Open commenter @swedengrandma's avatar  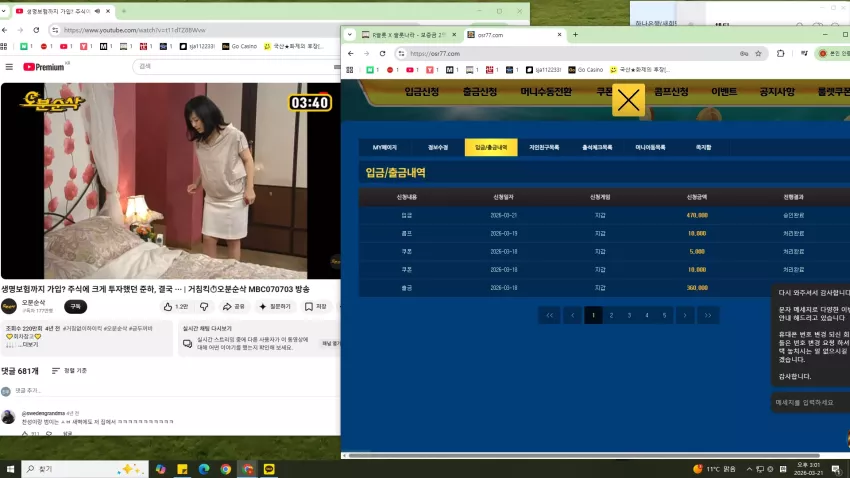point(8,417)
